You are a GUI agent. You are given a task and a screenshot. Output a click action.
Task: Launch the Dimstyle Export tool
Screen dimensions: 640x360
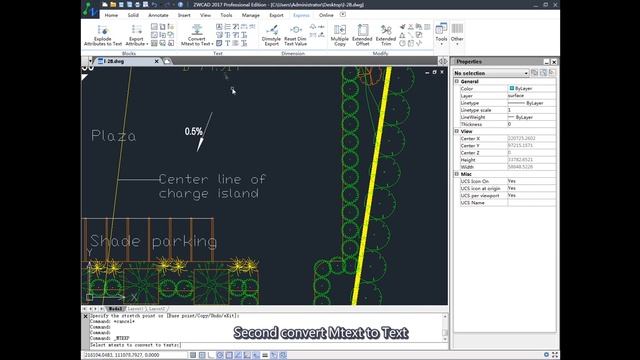coord(271,35)
